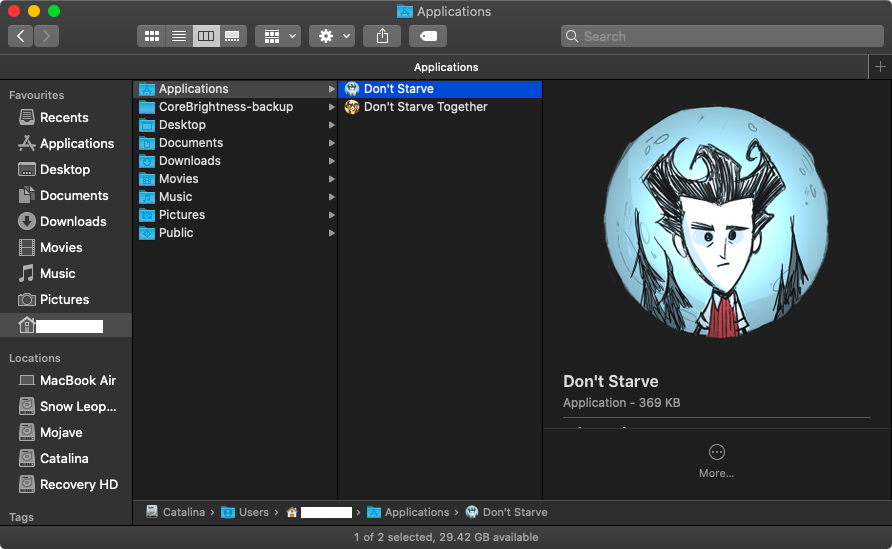This screenshot has height=549, width=892.
Task: Open Desktop in the sidebar
Action: tap(66, 170)
